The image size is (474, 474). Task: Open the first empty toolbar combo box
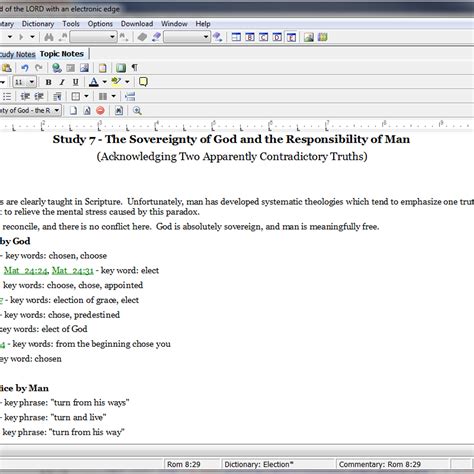tap(93, 37)
